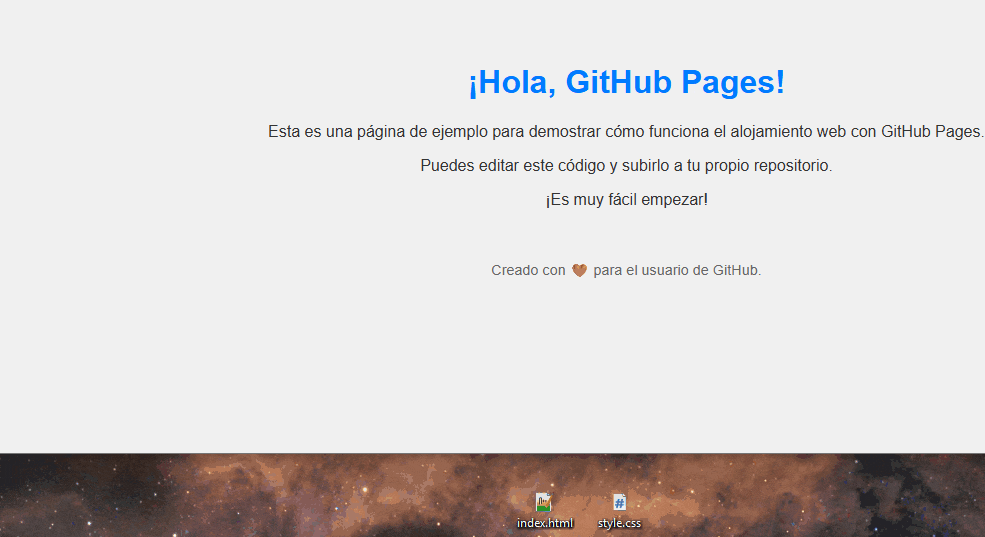Click the line 'Puedes editar este código'
This screenshot has height=537, width=985.
click(x=626, y=166)
